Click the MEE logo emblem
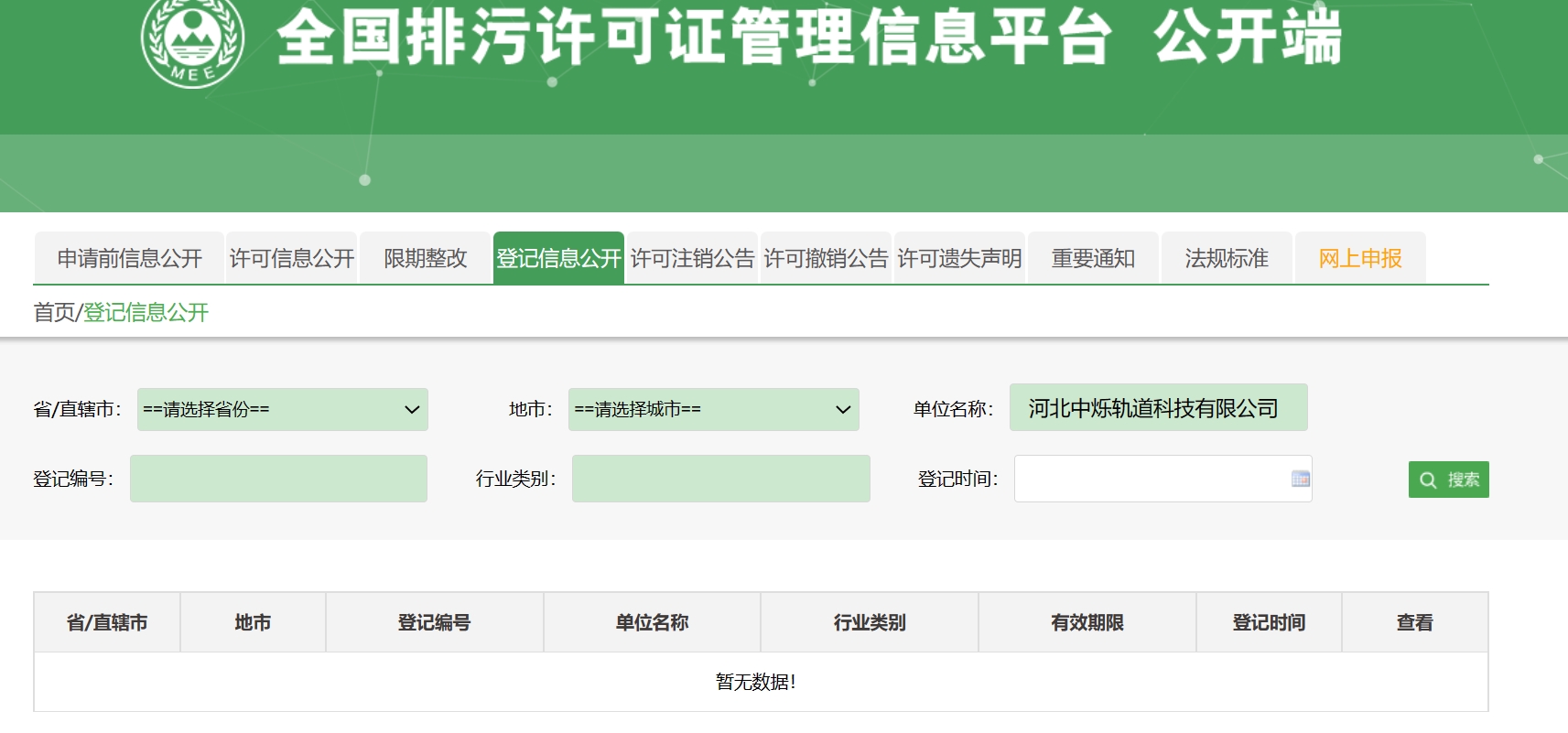The height and width of the screenshot is (733, 1568). (193, 40)
